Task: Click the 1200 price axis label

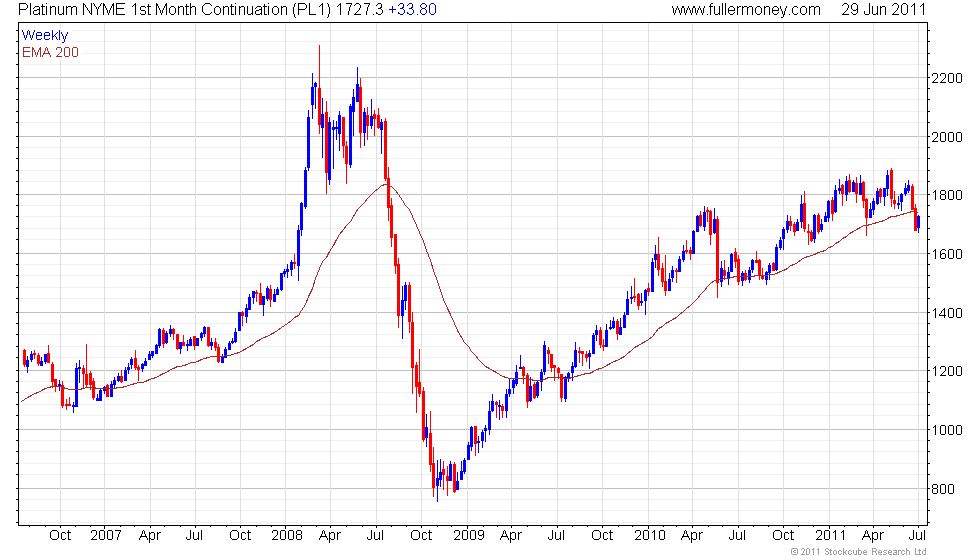Action: click(x=947, y=371)
